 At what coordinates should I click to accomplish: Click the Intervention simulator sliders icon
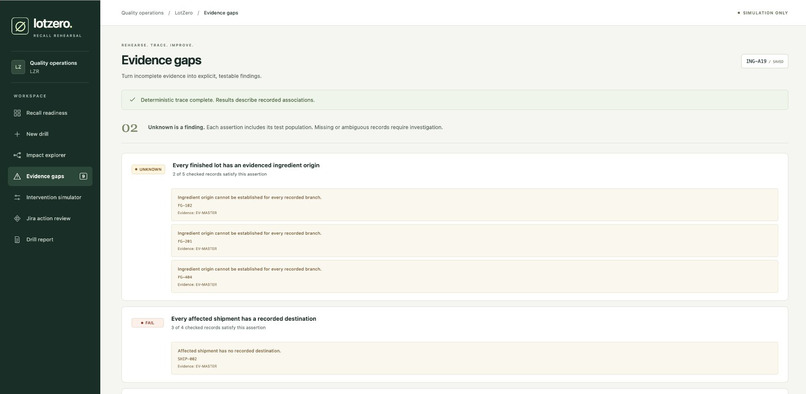pos(17,198)
